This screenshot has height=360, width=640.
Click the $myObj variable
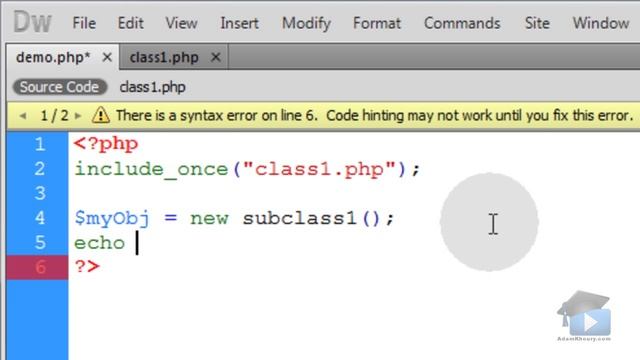point(112,218)
